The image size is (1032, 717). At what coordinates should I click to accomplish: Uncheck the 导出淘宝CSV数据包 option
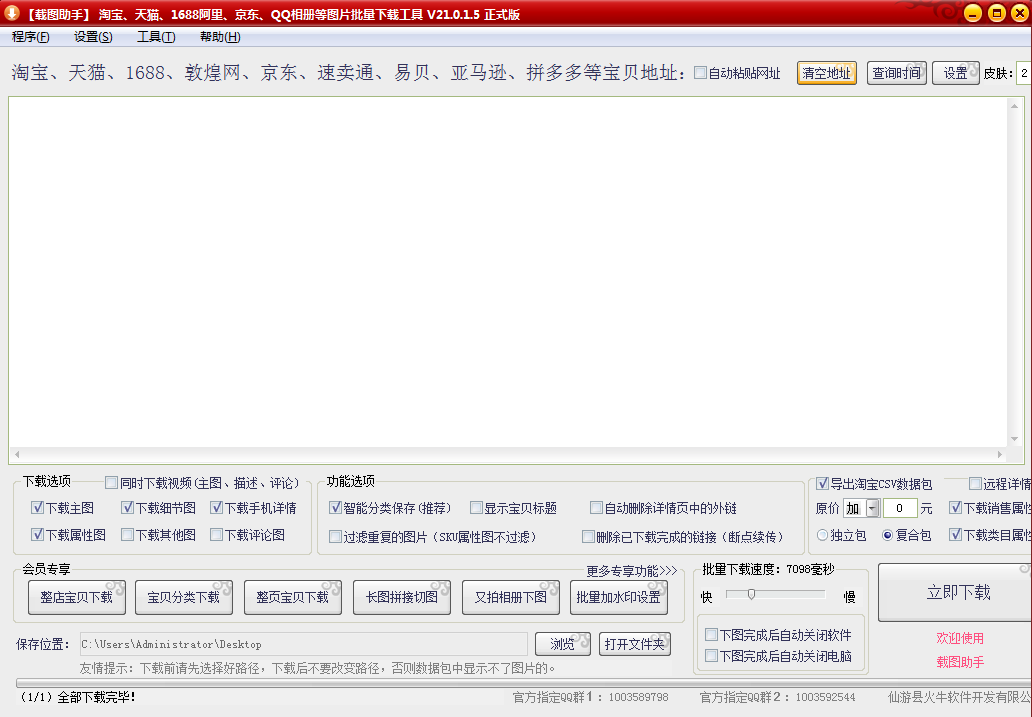point(822,483)
